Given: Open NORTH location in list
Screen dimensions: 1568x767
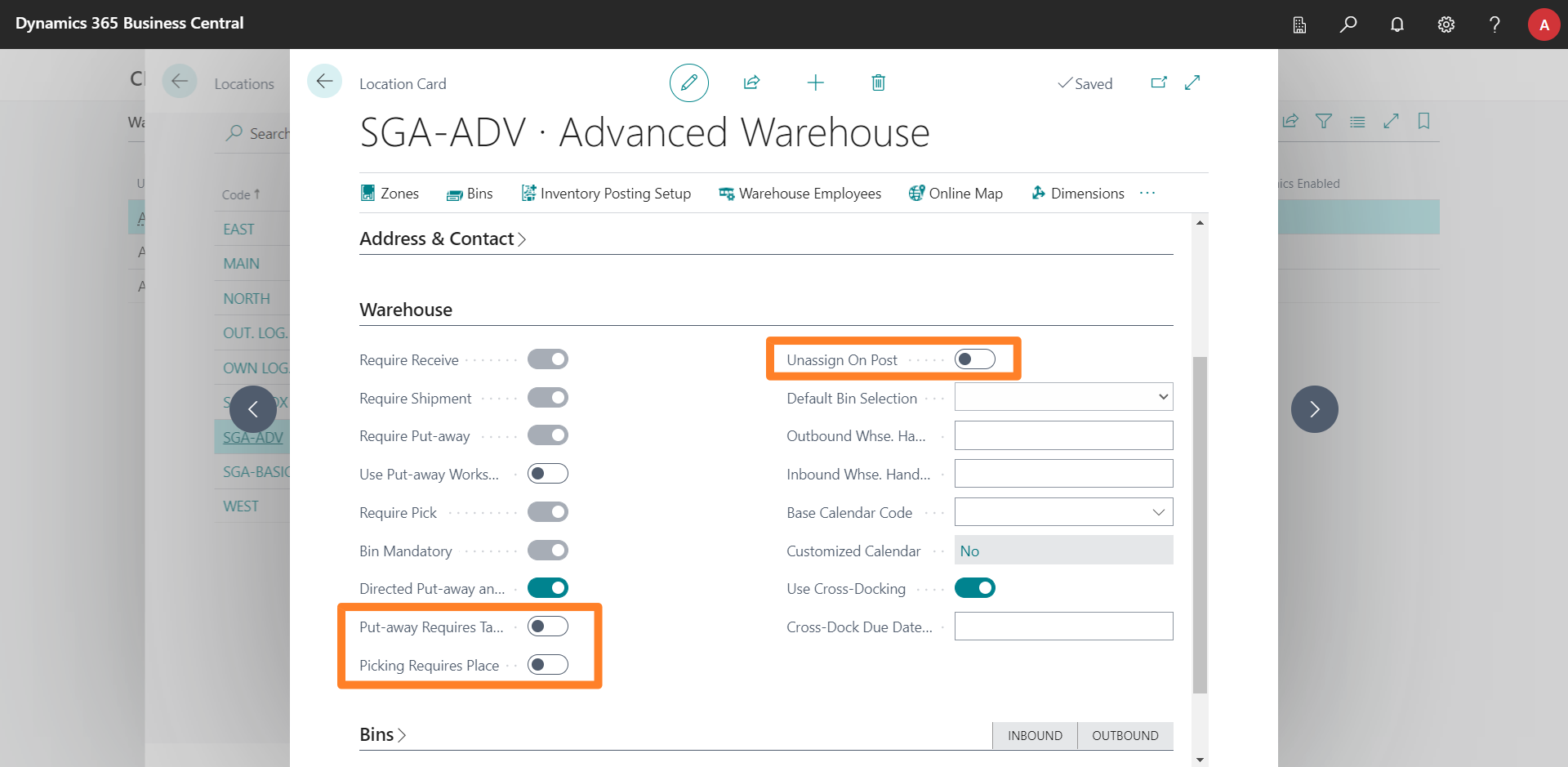Looking at the screenshot, I should 247,299.
